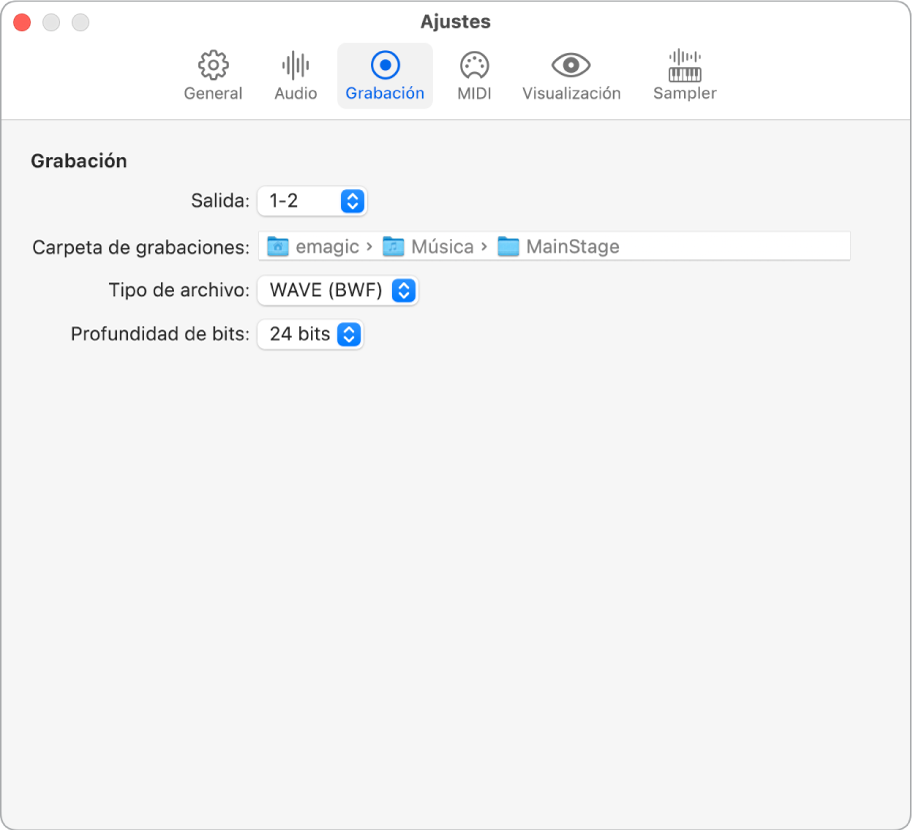Click the MainStage folder icon in path
Viewport: 912px width, 830px height.
click(x=509, y=247)
